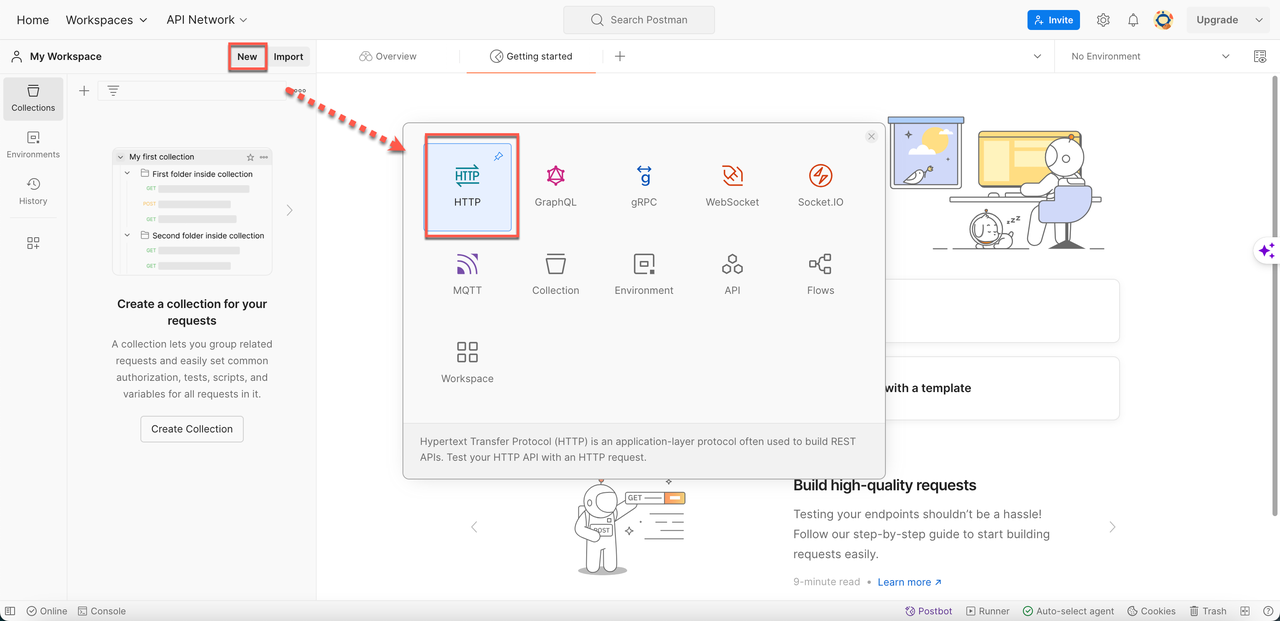View notifications bell
The width and height of the screenshot is (1280, 621).
click(x=1133, y=20)
